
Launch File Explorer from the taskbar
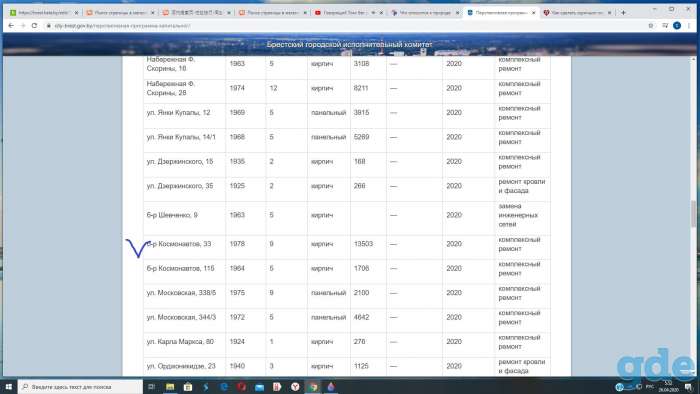(170, 387)
